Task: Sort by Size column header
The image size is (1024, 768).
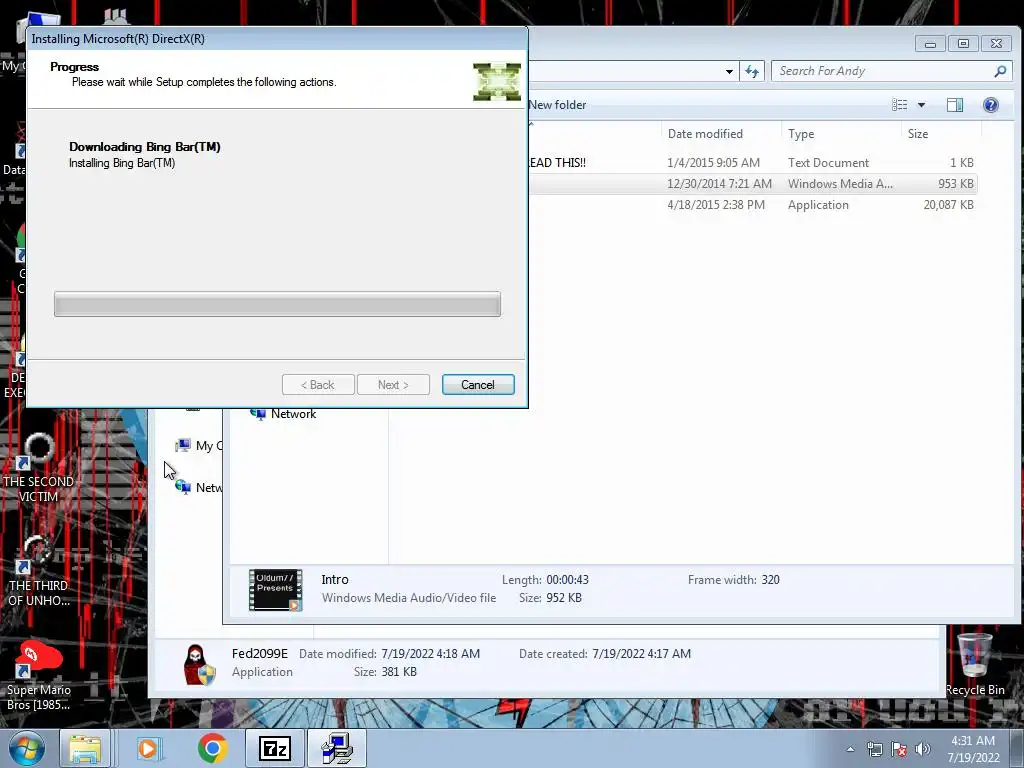Action: point(918,134)
